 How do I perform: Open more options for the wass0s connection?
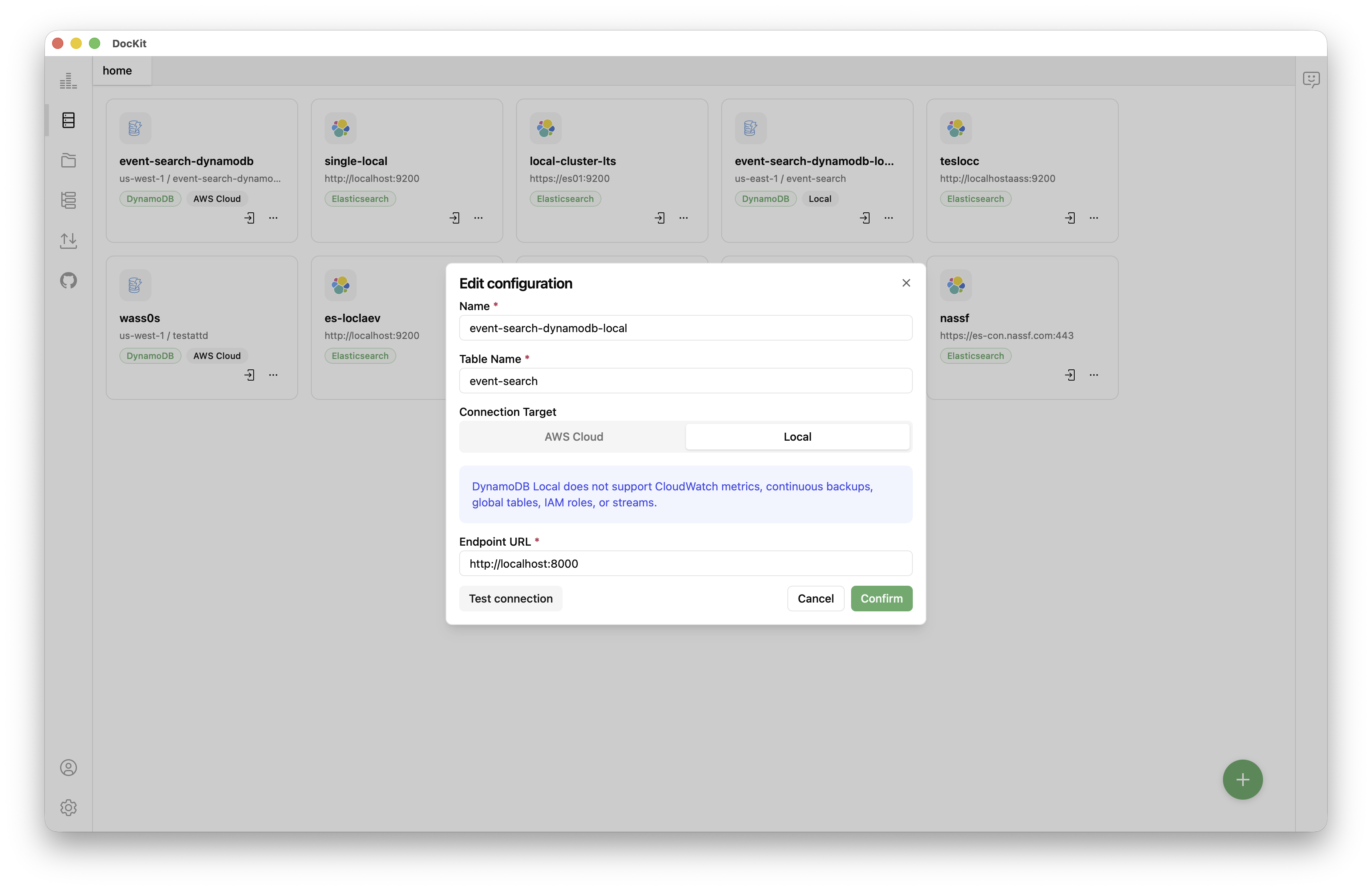tap(273, 375)
